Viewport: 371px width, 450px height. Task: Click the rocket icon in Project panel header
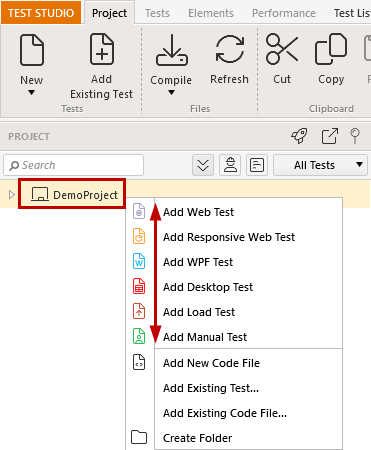pyautogui.click(x=299, y=136)
